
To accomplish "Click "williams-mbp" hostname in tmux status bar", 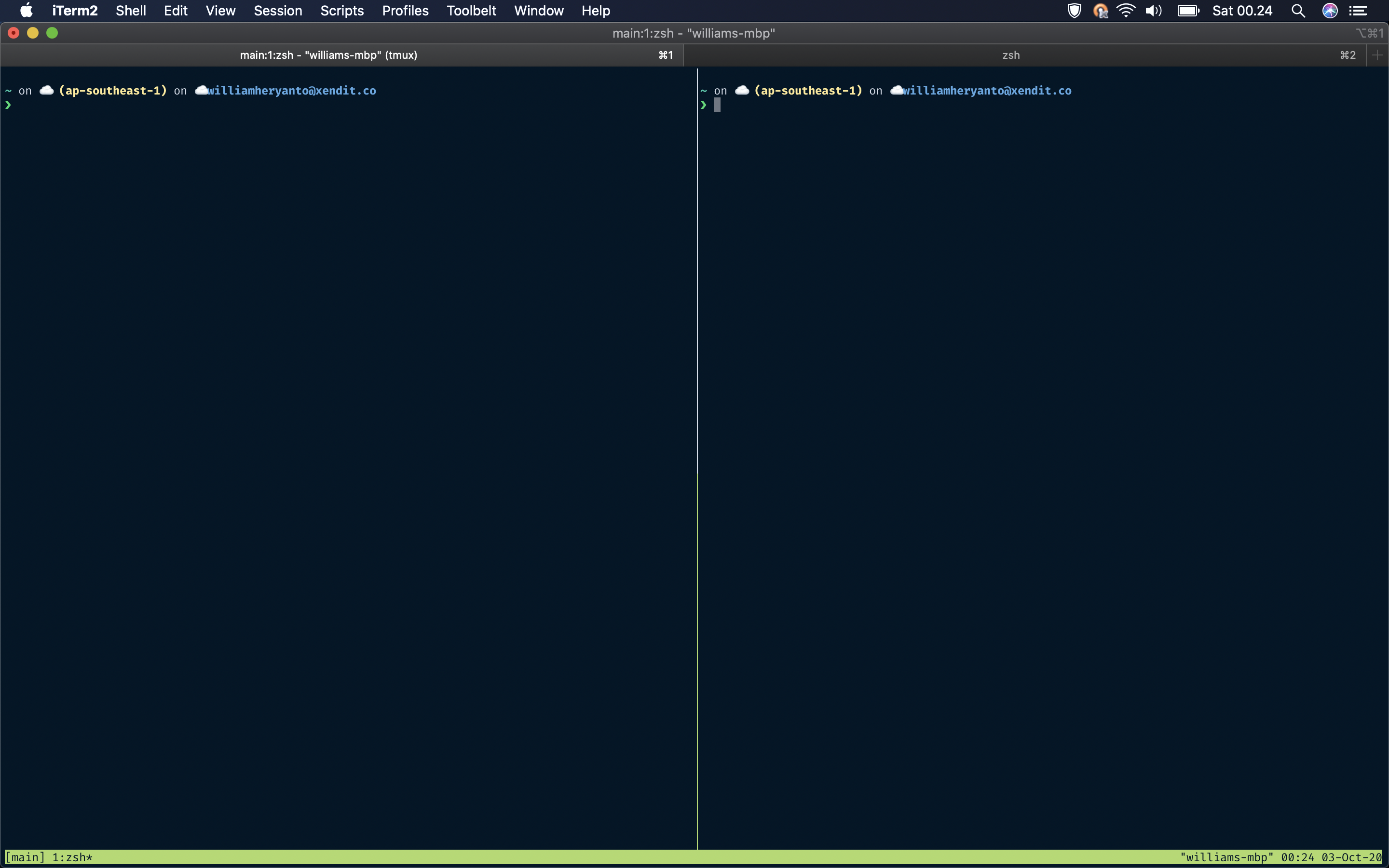I will [1226, 858].
